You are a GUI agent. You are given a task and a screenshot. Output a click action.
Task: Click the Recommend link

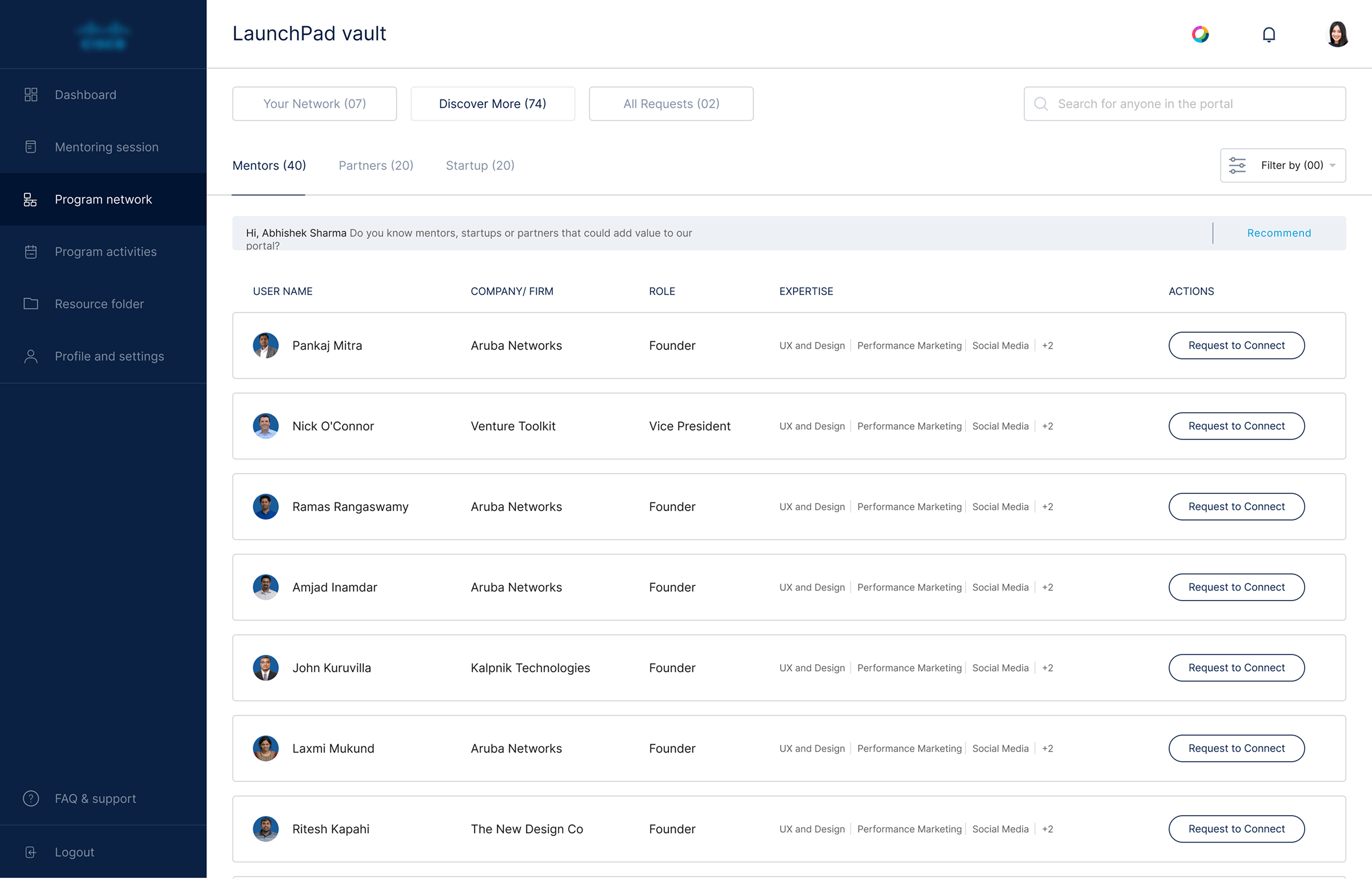point(1279,233)
